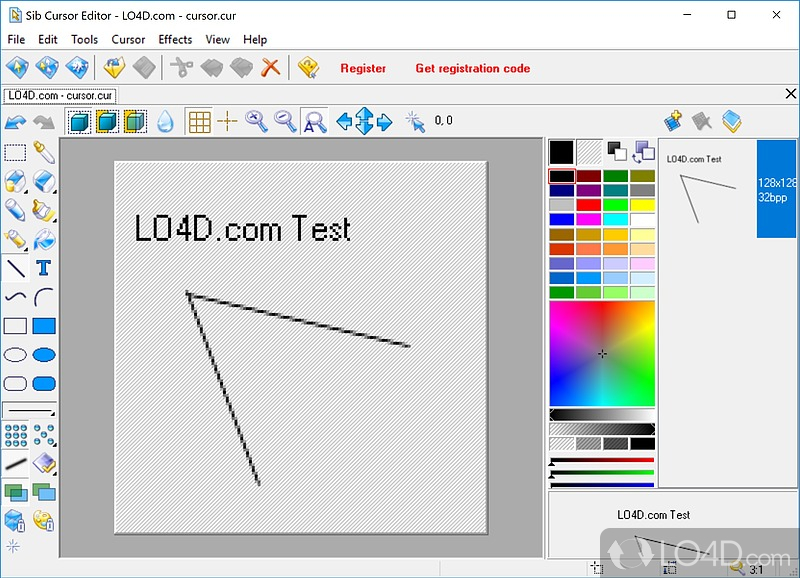Switch to LO4D.com - cursor.cur tab
The width and height of the screenshot is (800, 578).
click(x=60, y=95)
